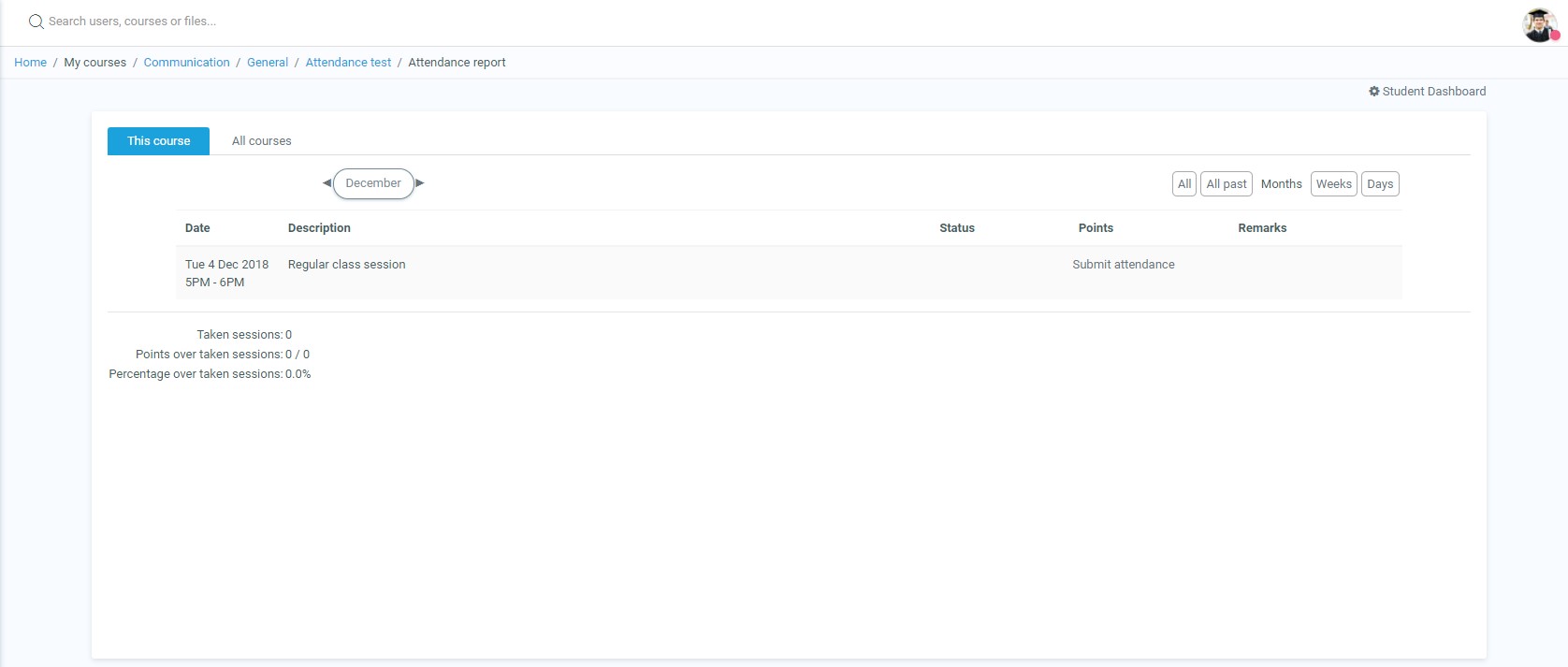Switch to the All courses tab

[261, 141]
